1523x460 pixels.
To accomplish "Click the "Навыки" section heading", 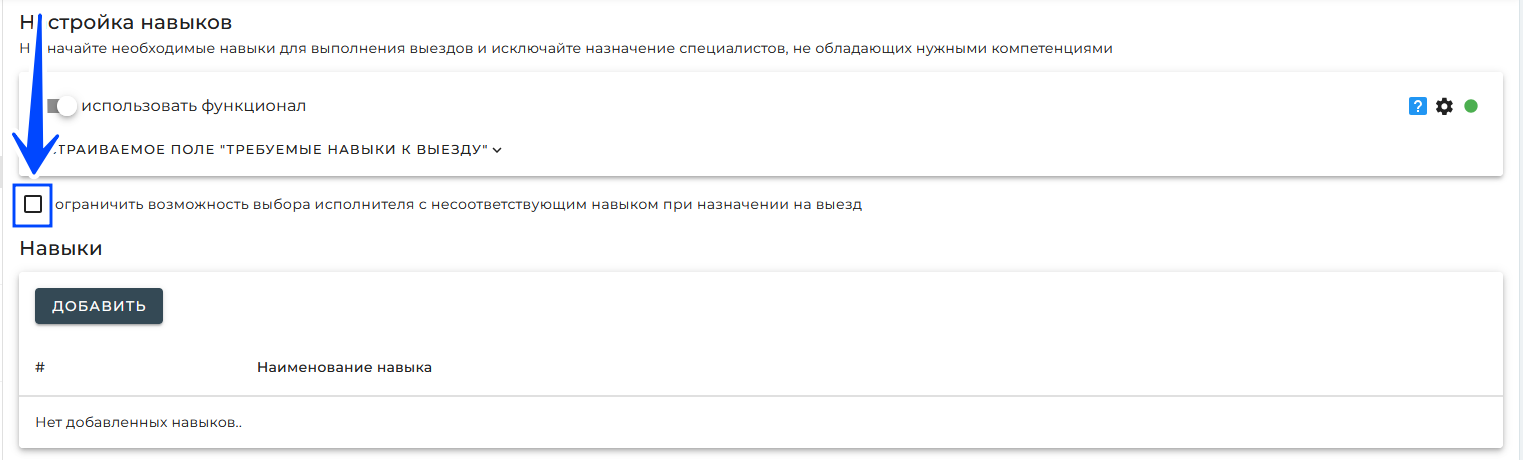I will tap(61, 248).
